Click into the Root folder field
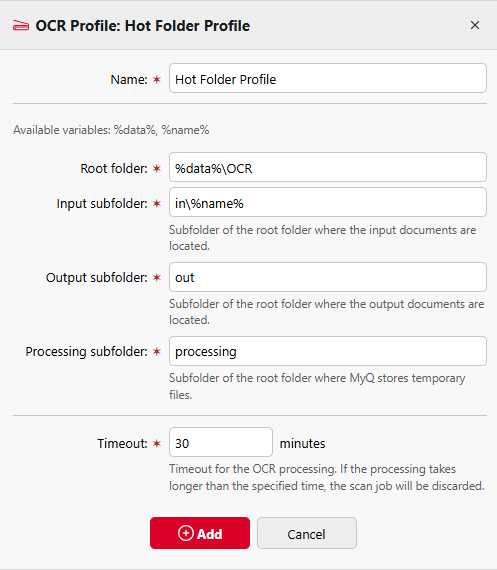 (x=328, y=167)
